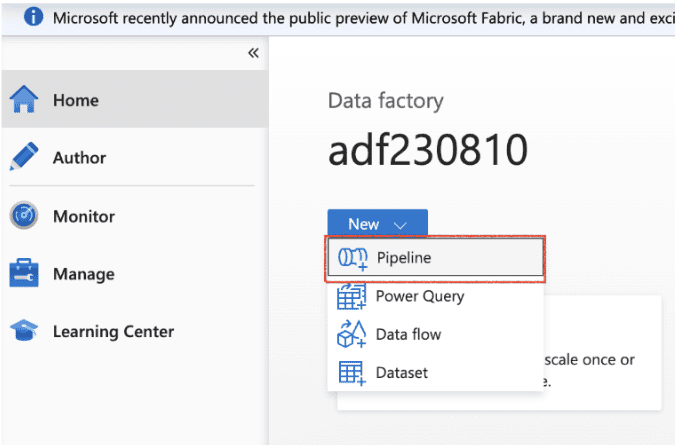675x445 pixels.
Task: Toggle the New dropdown chevron arrow
Action: pos(400,225)
